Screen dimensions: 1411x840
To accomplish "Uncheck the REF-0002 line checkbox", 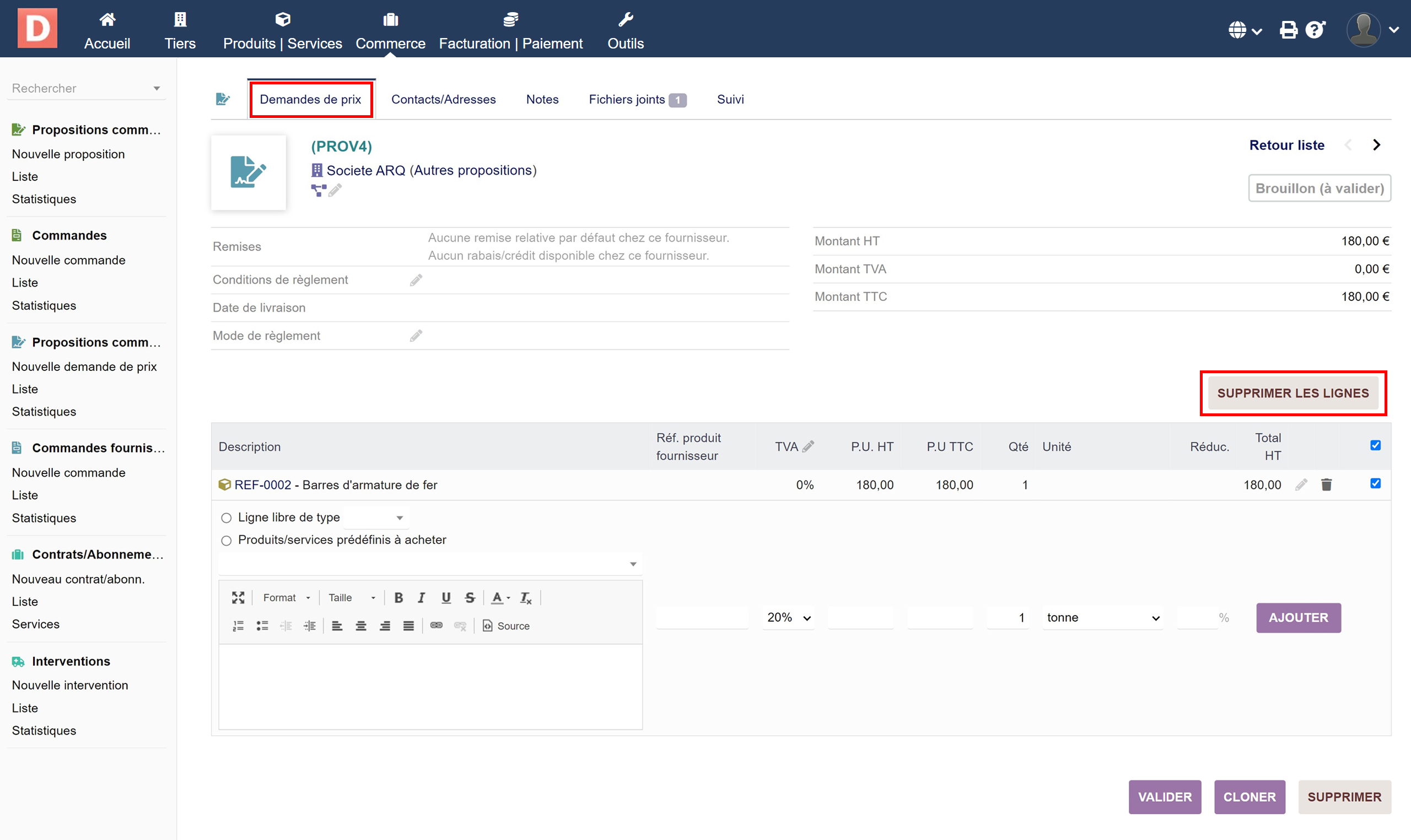I will point(1375,483).
